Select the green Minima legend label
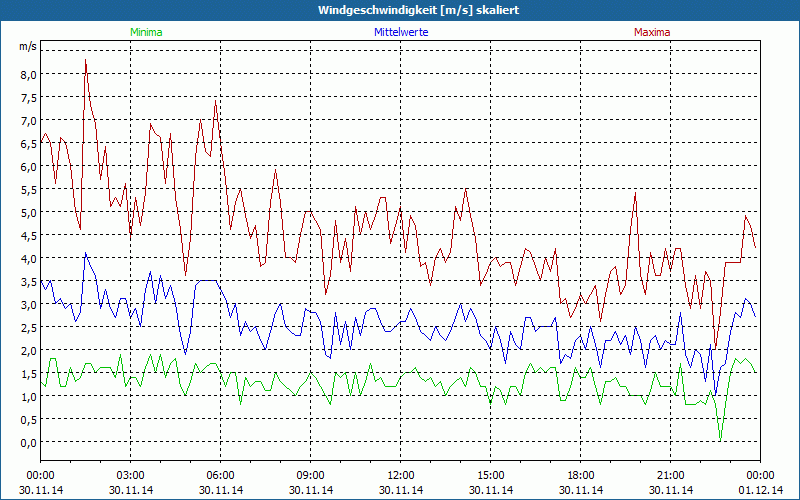Image resolution: width=800 pixels, height=500 pixels. coord(146,32)
